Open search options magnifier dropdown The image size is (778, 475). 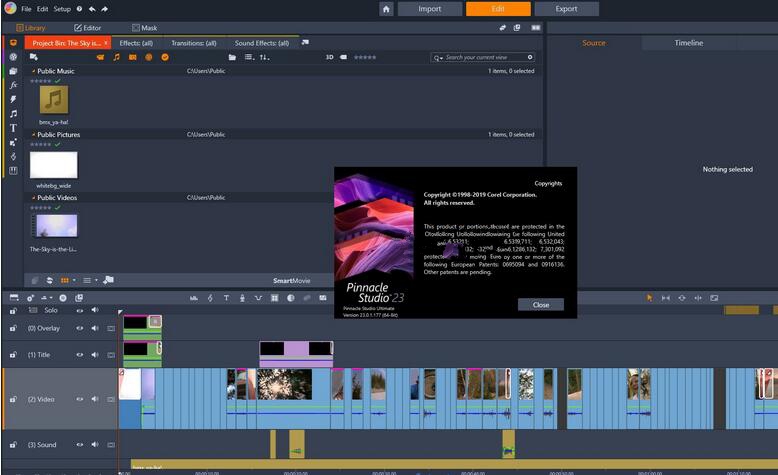coord(438,58)
